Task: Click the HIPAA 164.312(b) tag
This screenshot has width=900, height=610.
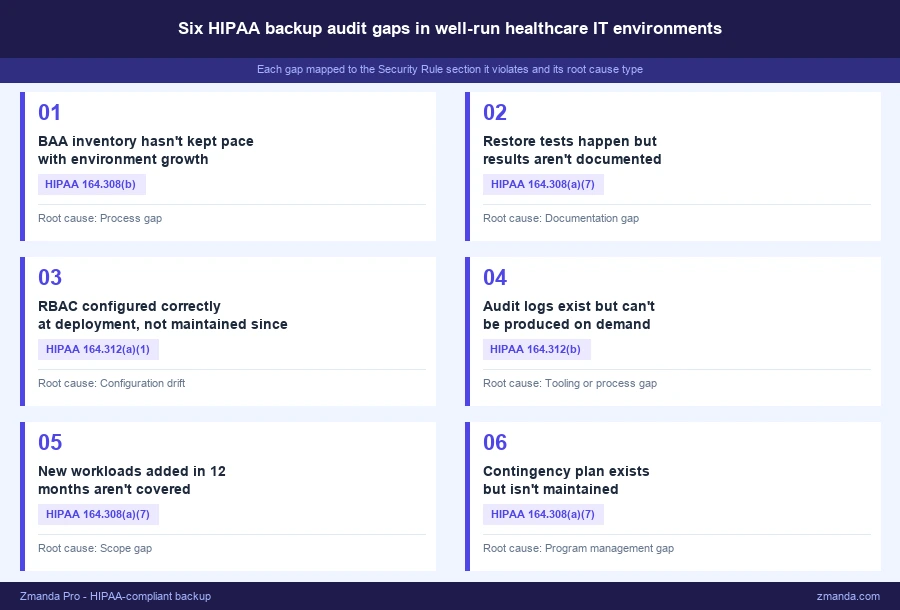Action: 537,349
